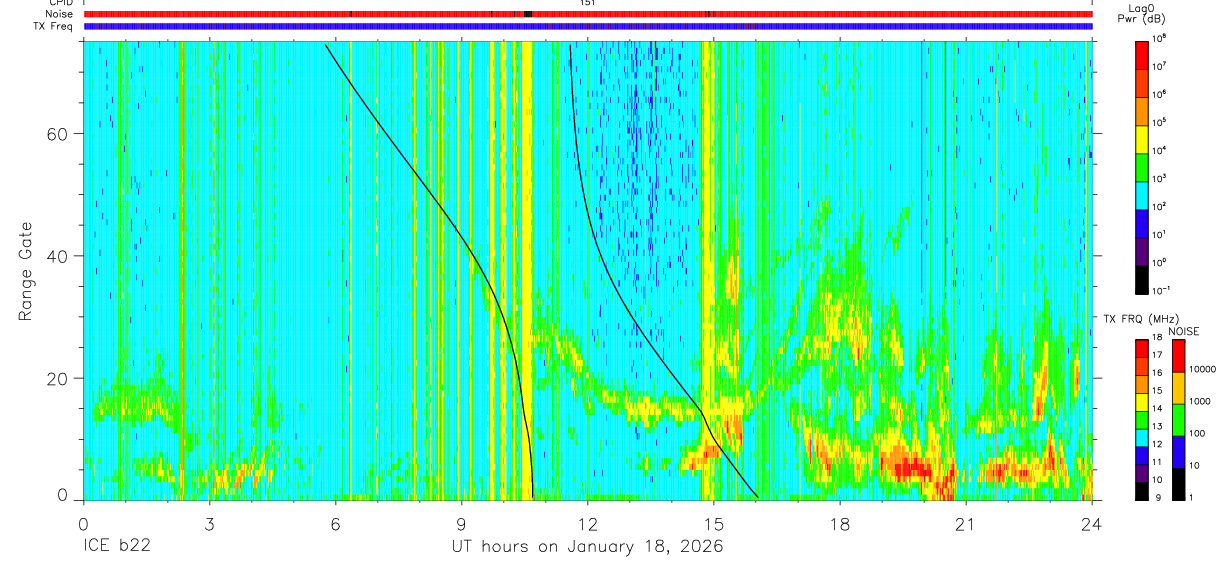Viewport: 1228px width, 567px height.
Task: Select the green 13–14 MHz TX FRQ swatch
Action: [1142, 420]
